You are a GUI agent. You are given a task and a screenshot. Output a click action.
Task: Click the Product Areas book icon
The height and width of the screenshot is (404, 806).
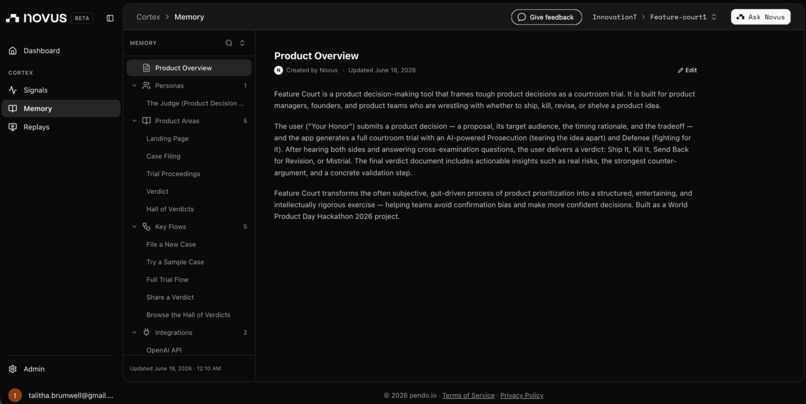[146, 121]
